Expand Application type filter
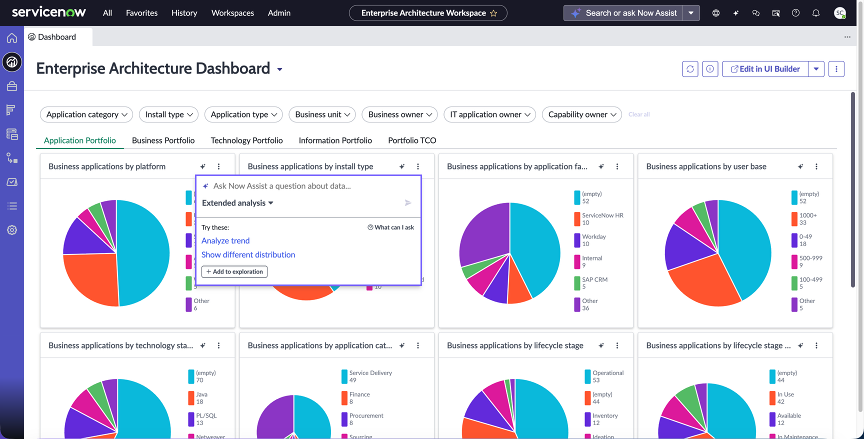 point(244,115)
